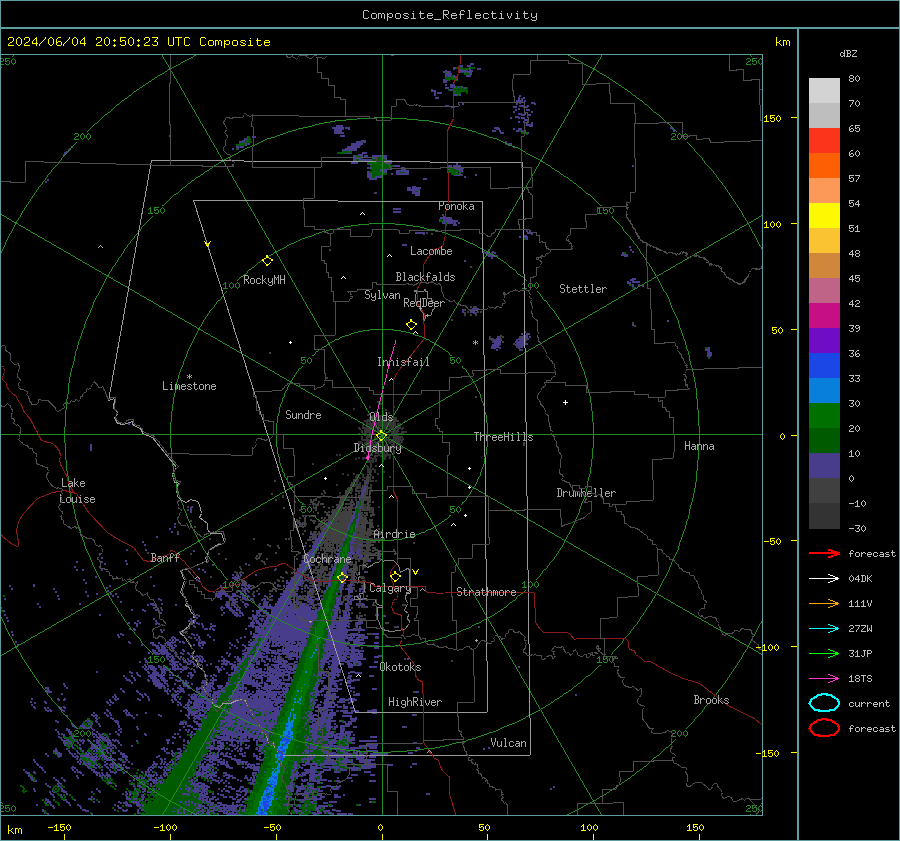Click the red forecast ellipse legend icon
This screenshot has width=900, height=841.
(824, 728)
